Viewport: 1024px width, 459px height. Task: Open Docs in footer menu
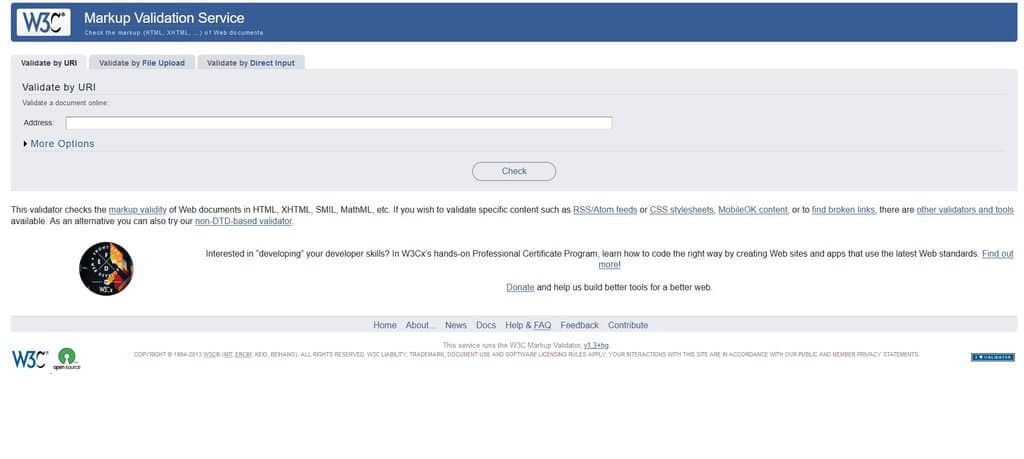point(486,325)
